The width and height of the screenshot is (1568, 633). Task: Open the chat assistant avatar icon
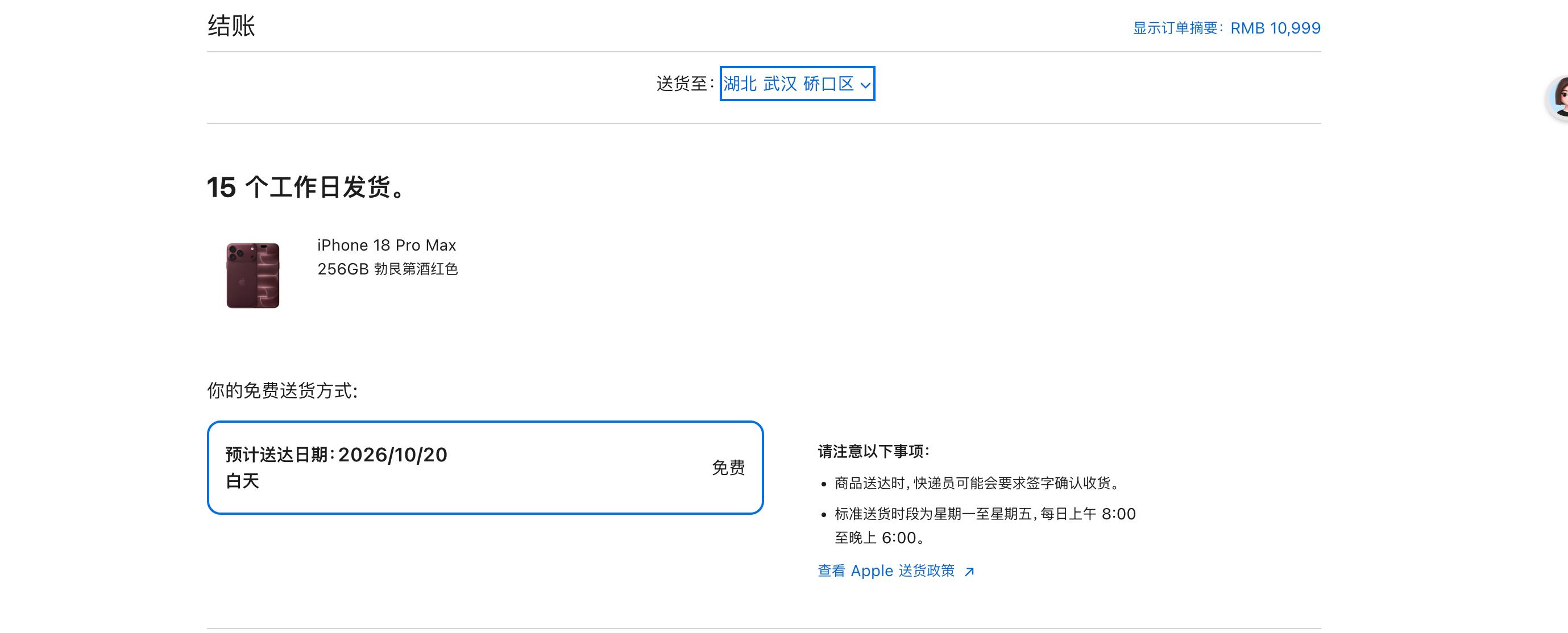coord(1559,97)
